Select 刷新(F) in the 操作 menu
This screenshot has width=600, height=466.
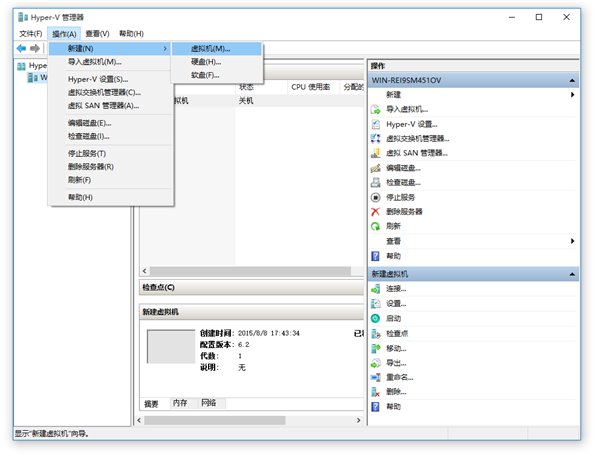pyautogui.click(x=110, y=180)
